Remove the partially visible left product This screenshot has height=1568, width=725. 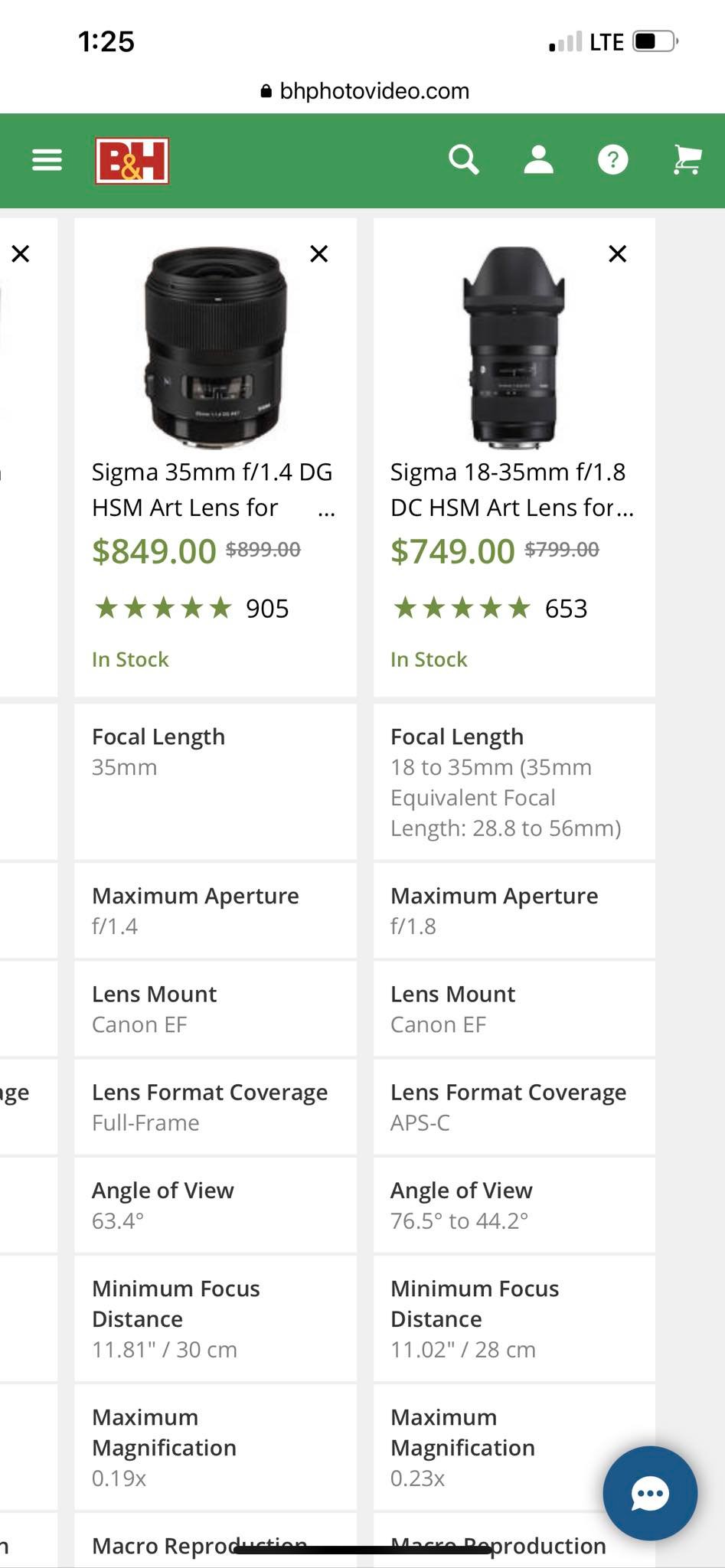pos(21,253)
